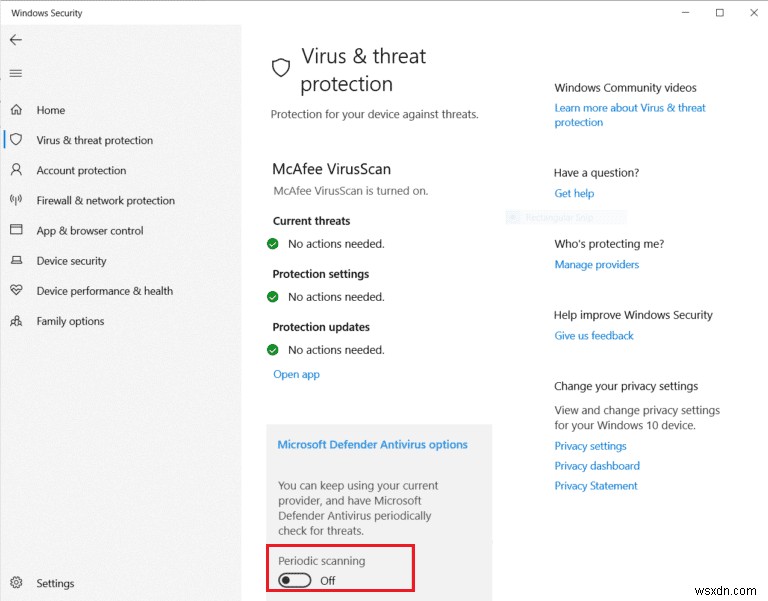Open the Privacy dashboard link

597,466
